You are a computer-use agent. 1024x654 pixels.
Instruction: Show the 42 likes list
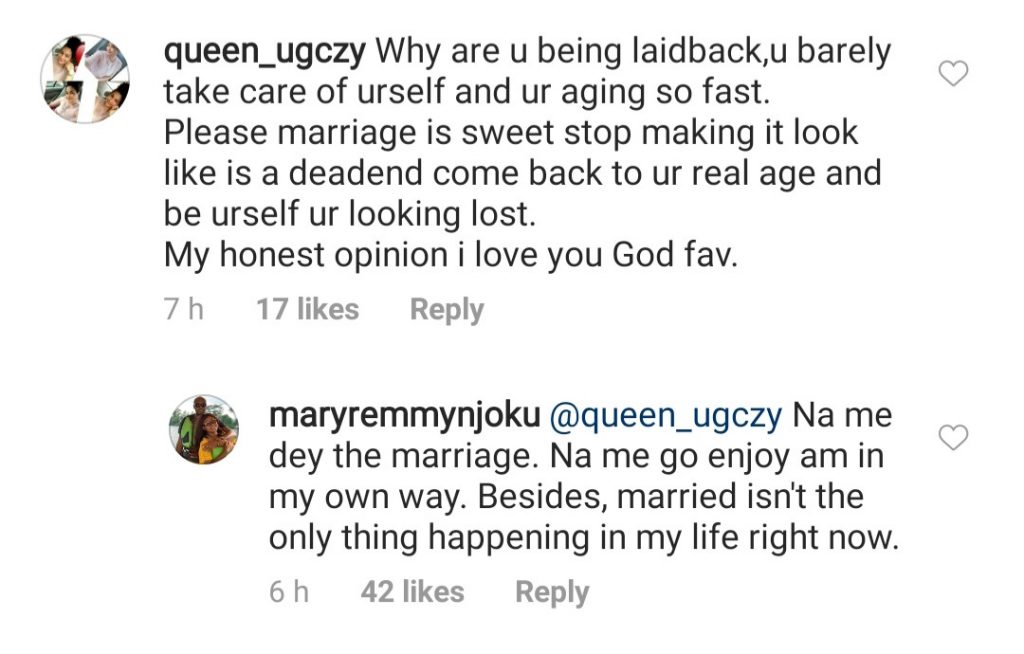click(412, 591)
